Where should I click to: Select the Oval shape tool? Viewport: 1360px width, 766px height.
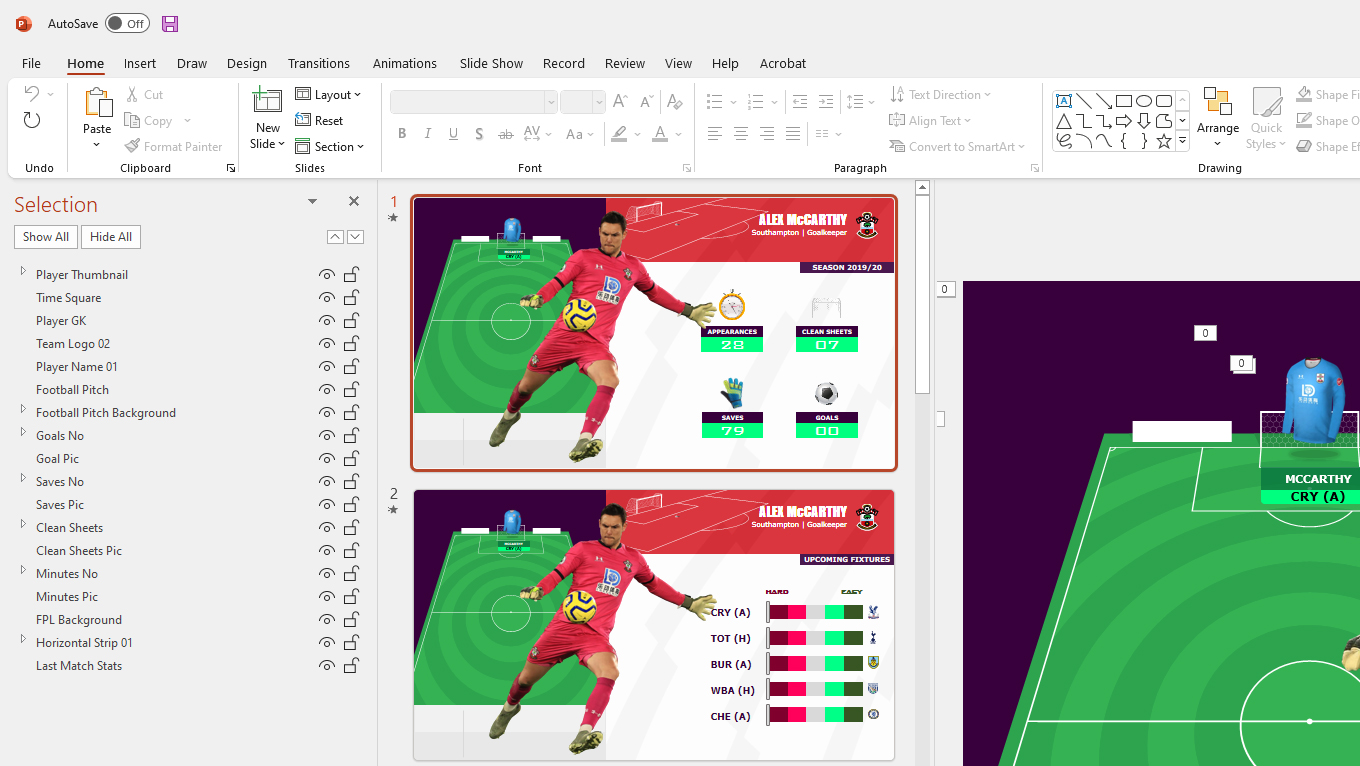pyautogui.click(x=1144, y=100)
